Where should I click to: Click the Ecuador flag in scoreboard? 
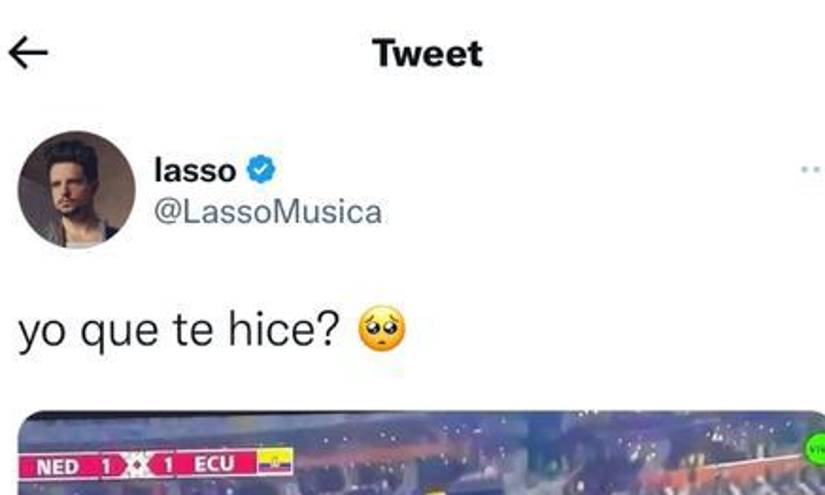(275, 462)
